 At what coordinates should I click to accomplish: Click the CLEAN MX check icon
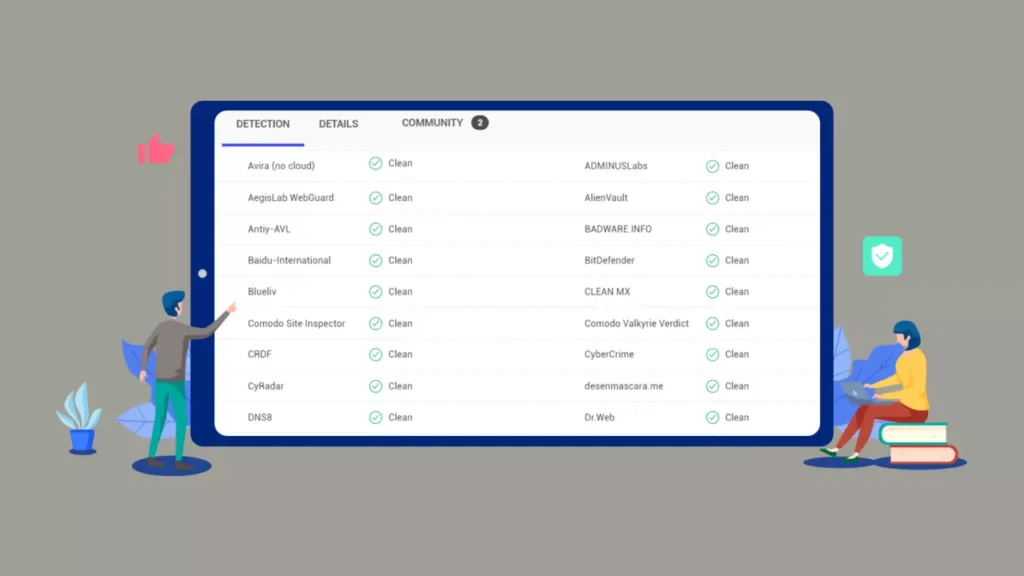pos(712,292)
